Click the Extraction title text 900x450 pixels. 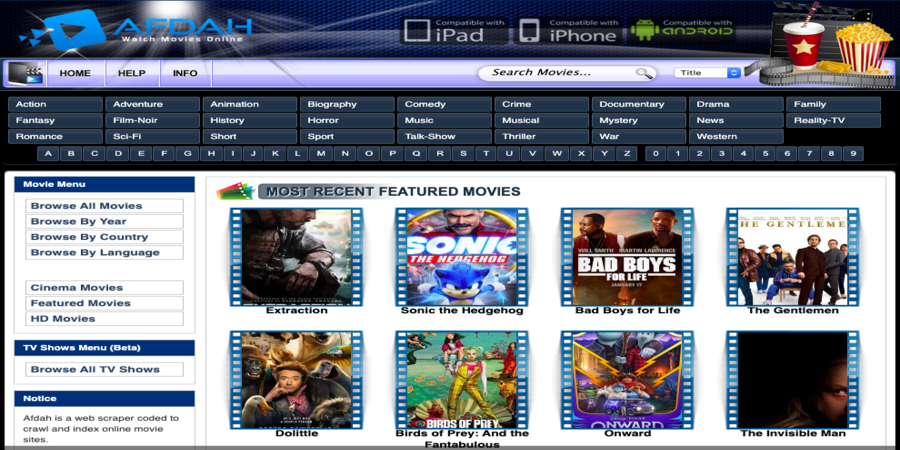(296, 311)
